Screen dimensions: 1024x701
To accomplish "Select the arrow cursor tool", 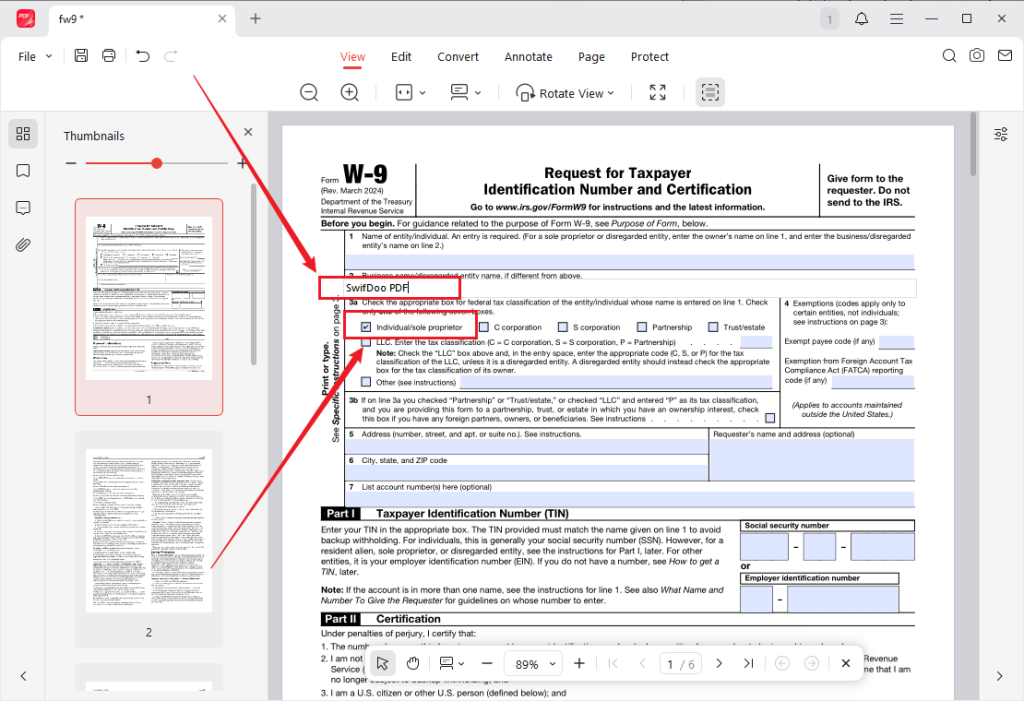I will (x=382, y=663).
